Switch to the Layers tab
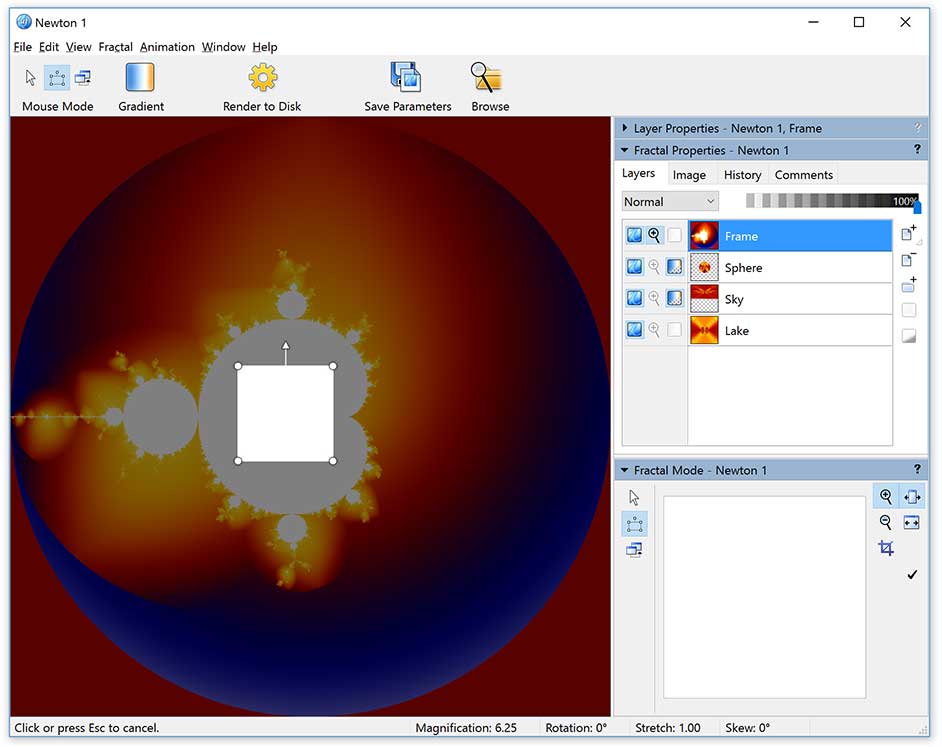The width and height of the screenshot is (942, 747). point(638,173)
